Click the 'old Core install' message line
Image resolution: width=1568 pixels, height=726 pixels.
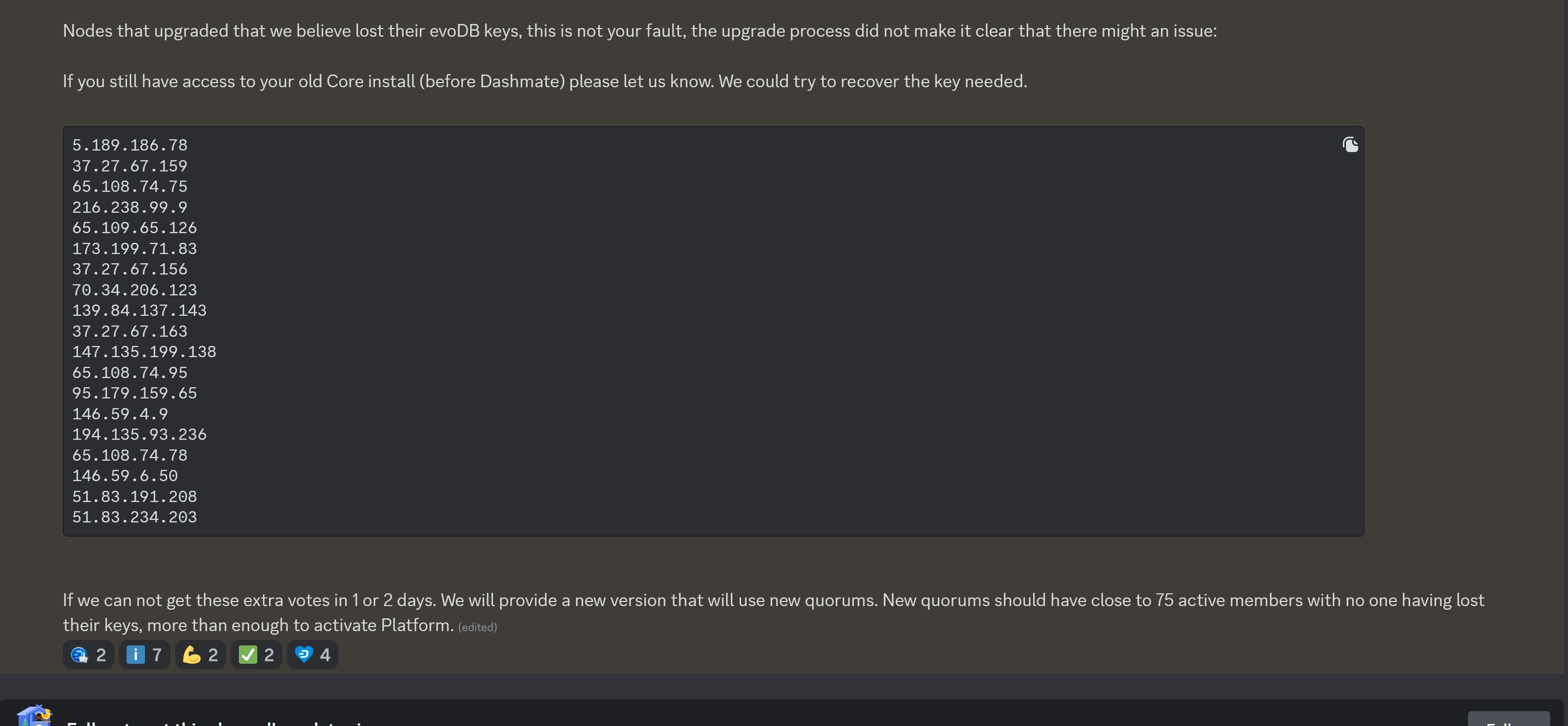[545, 82]
